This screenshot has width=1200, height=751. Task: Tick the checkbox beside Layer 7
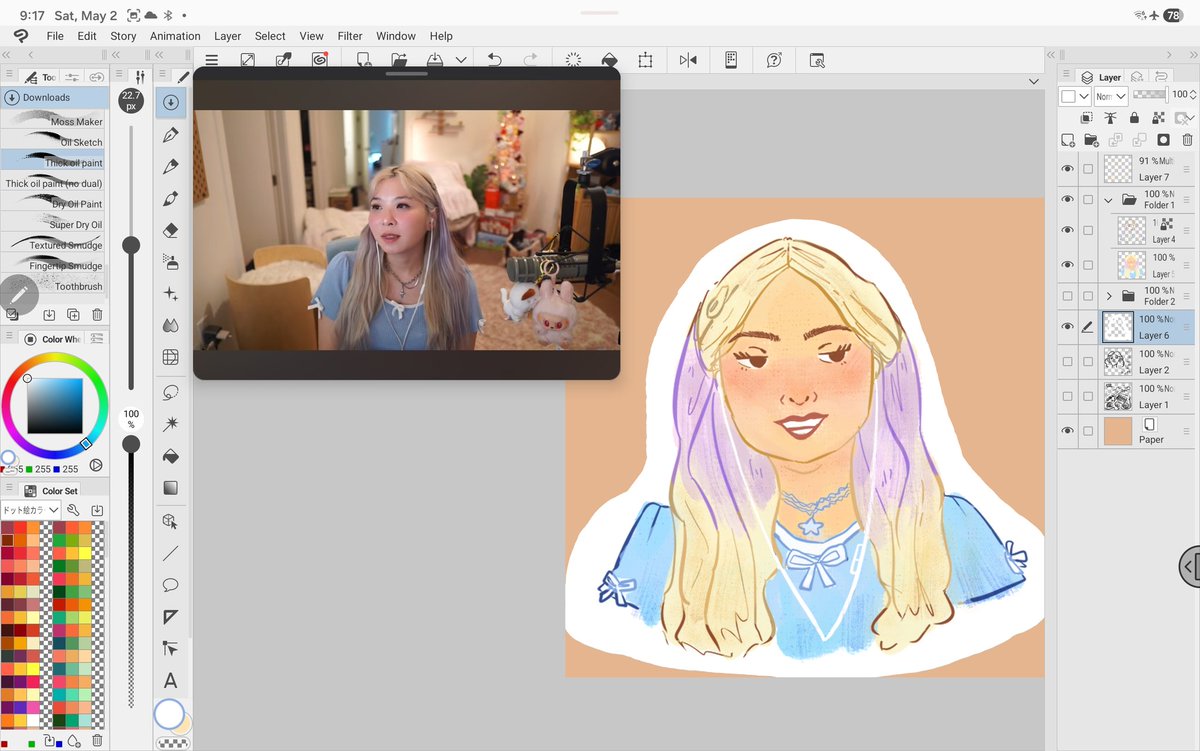tap(1088, 169)
